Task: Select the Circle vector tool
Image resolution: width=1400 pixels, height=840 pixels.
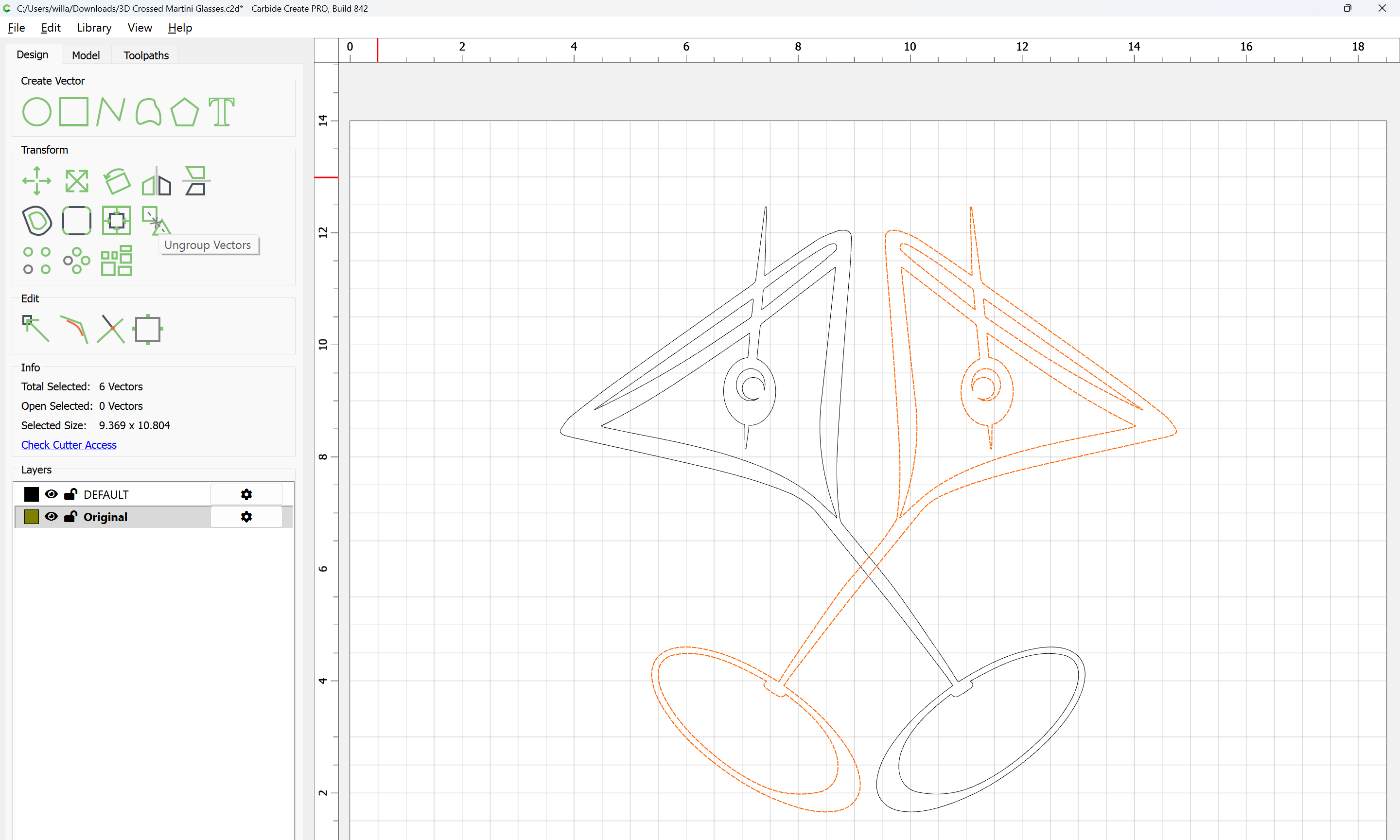Action: 37,111
